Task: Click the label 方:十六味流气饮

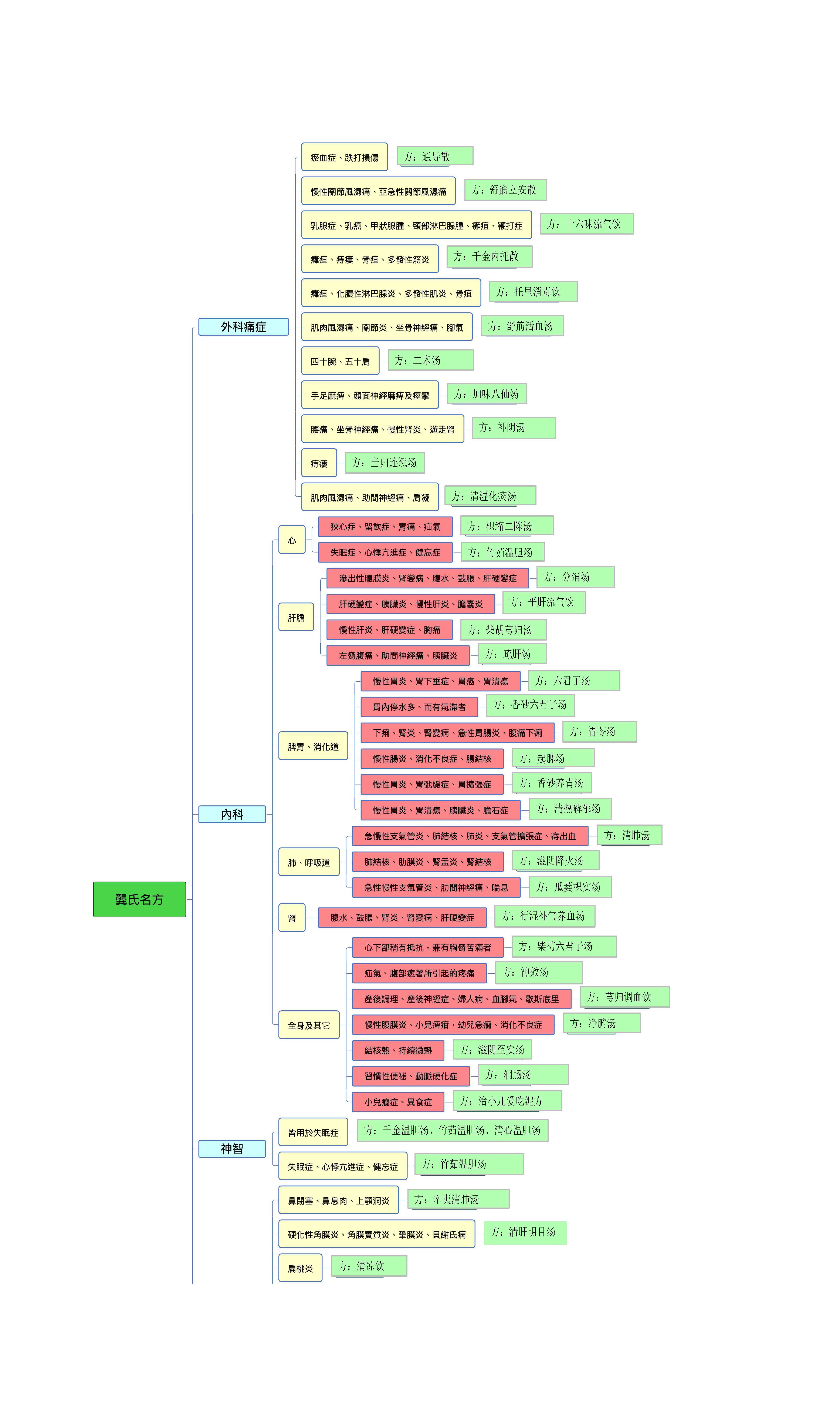Action: click(587, 224)
